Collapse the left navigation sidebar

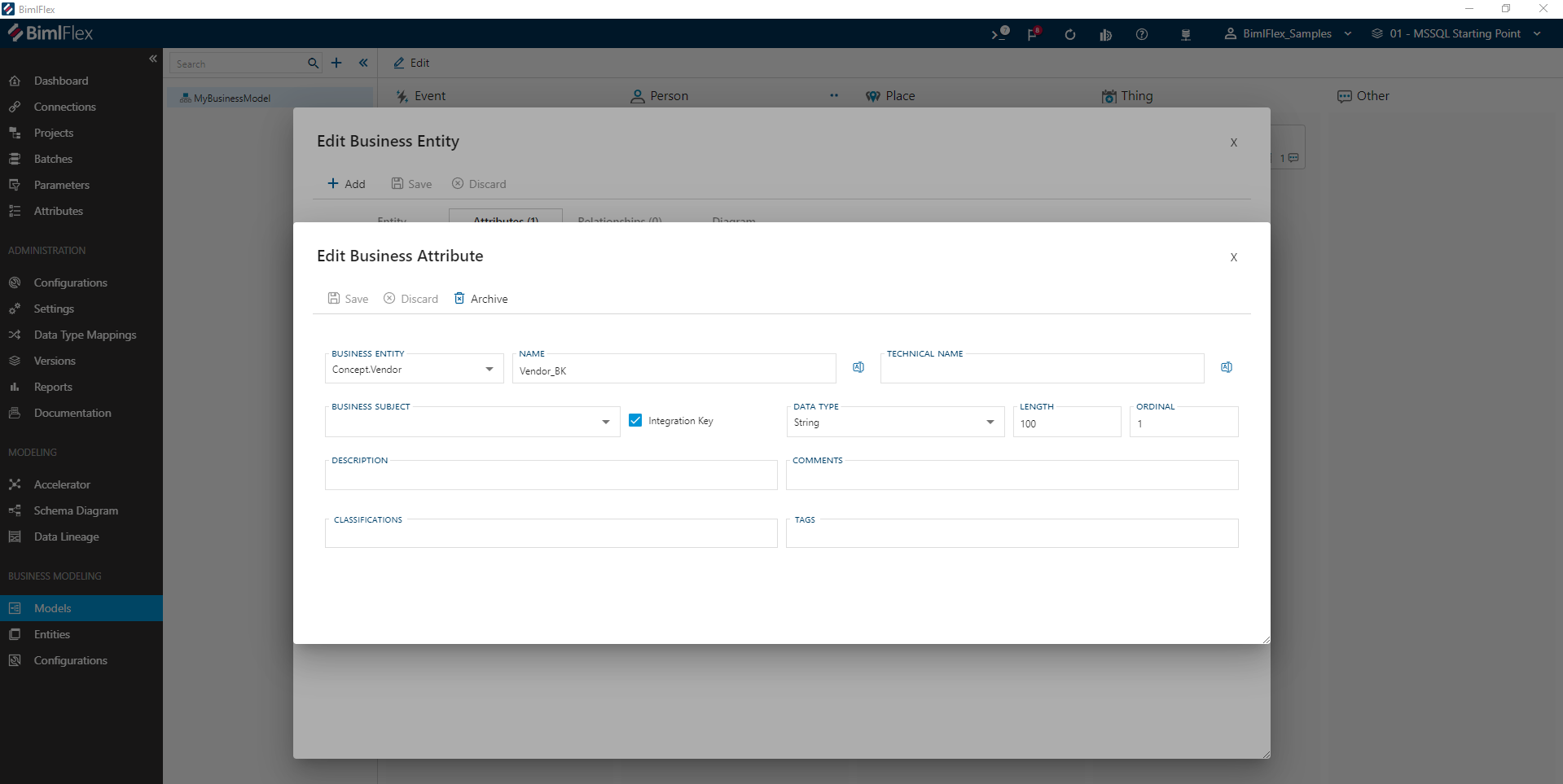tap(153, 59)
